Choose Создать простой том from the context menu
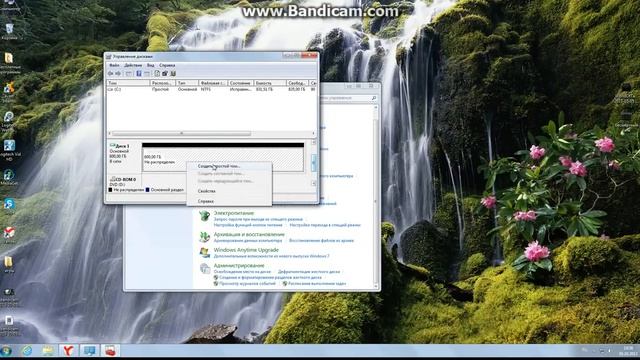The width and height of the screenshot is (640, 360). [229, 166]
